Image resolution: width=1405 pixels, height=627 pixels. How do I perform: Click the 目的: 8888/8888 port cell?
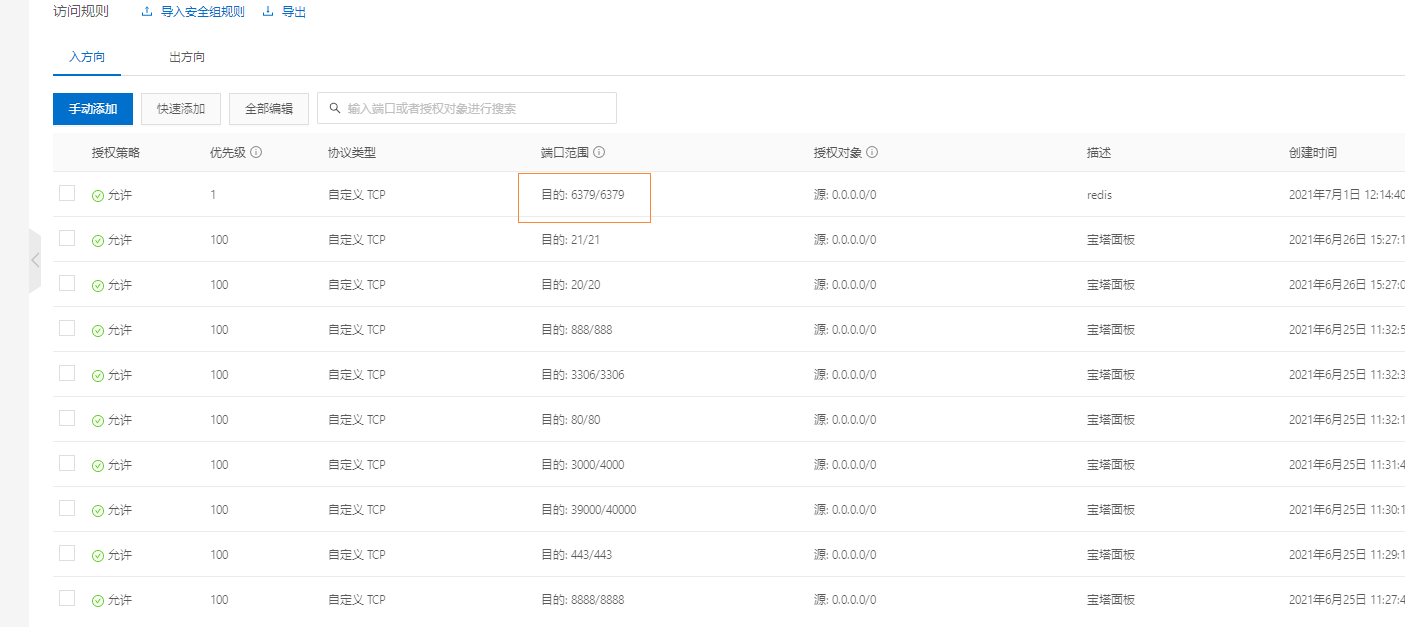coord(583,600)
